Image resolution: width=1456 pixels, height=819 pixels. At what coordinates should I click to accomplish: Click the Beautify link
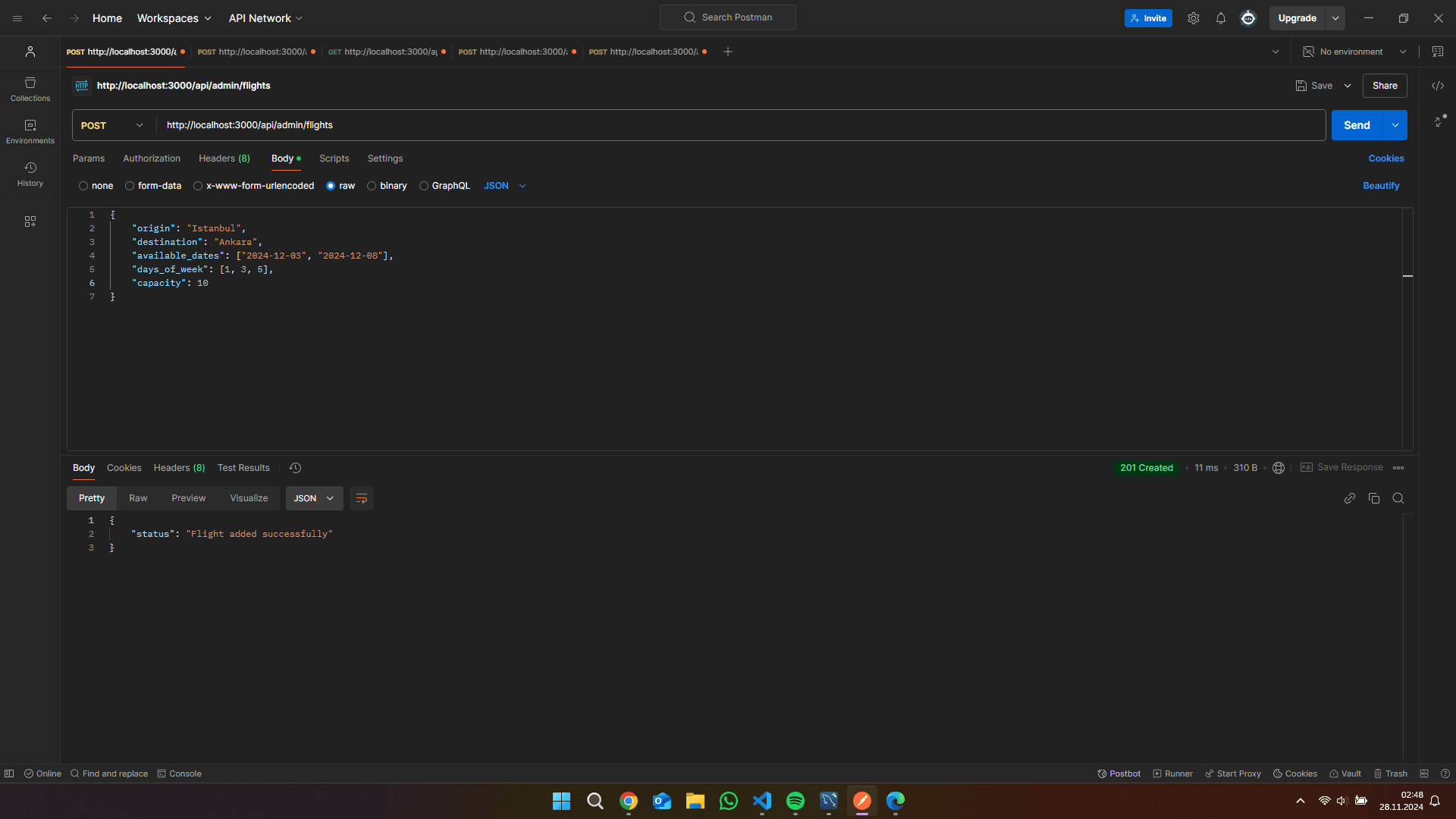pos(1380,186)
